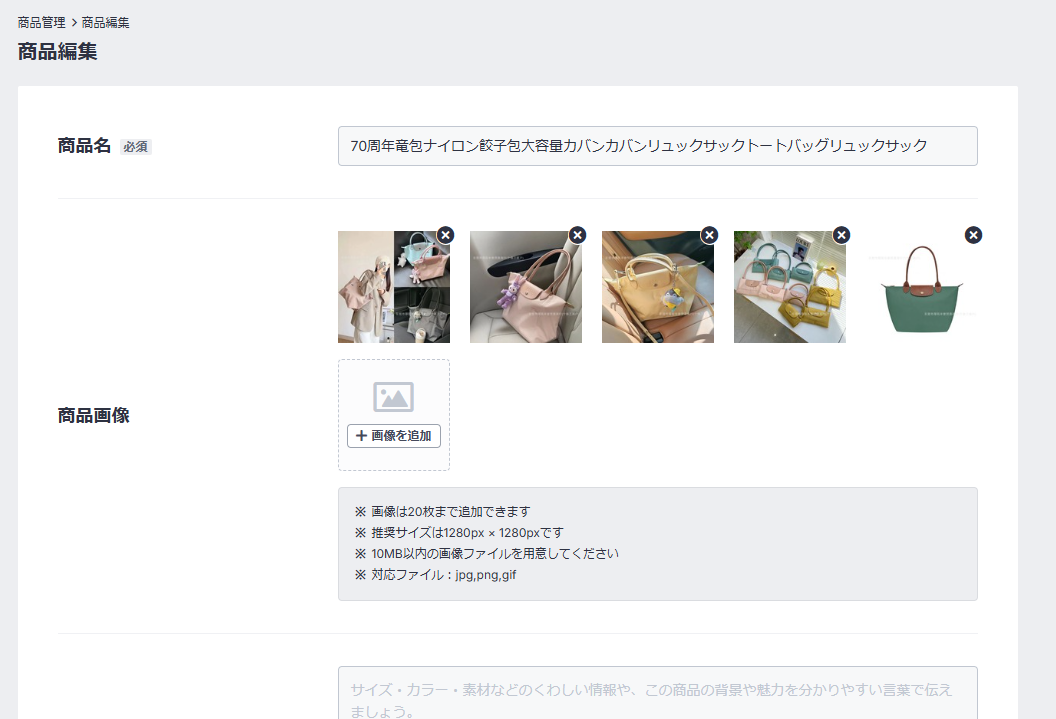Viewport: 1056px width, 719px height.
Task: Select the woman-with-bag collage thumbnail
Action: coord(394,287)
